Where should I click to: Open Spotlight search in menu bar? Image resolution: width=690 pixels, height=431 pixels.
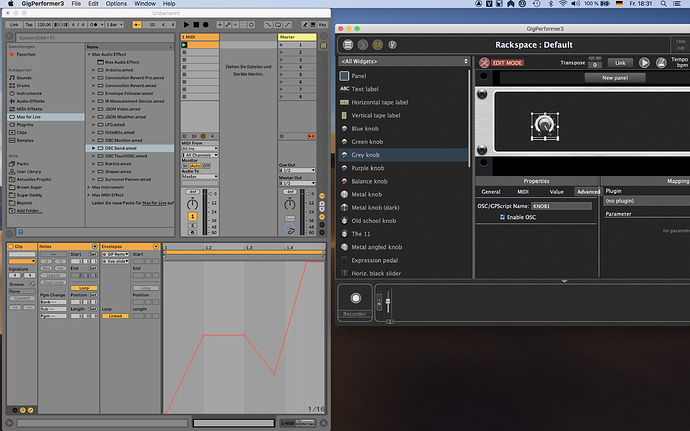click(663, 4)
